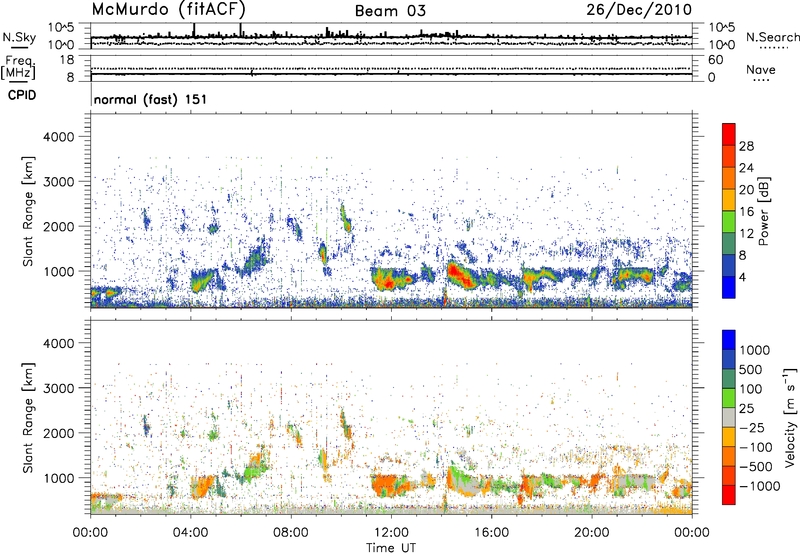Click the '12' tick on the power colorbar
The height and width of the screenshot is (554, 800).
coord(746,234)
